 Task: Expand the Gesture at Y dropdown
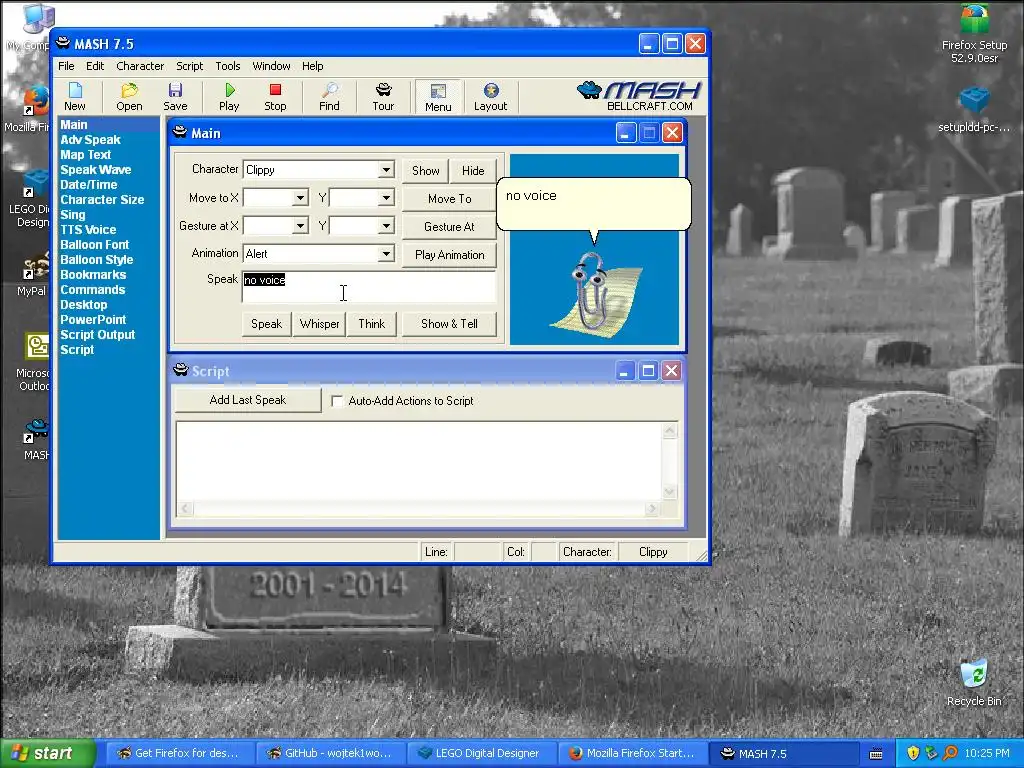click(386, 226)
